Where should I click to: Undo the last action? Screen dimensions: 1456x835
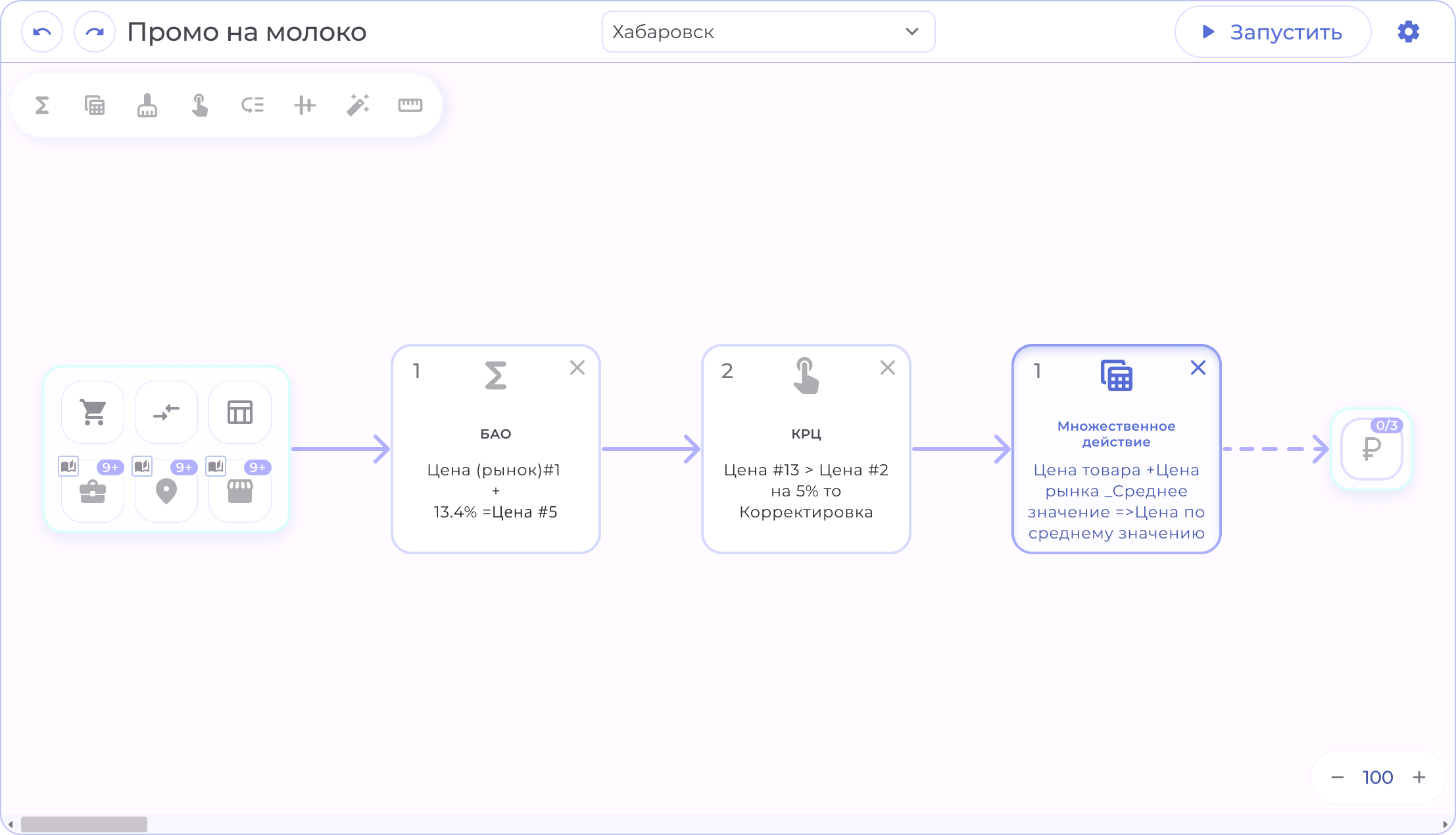[42, 32]
